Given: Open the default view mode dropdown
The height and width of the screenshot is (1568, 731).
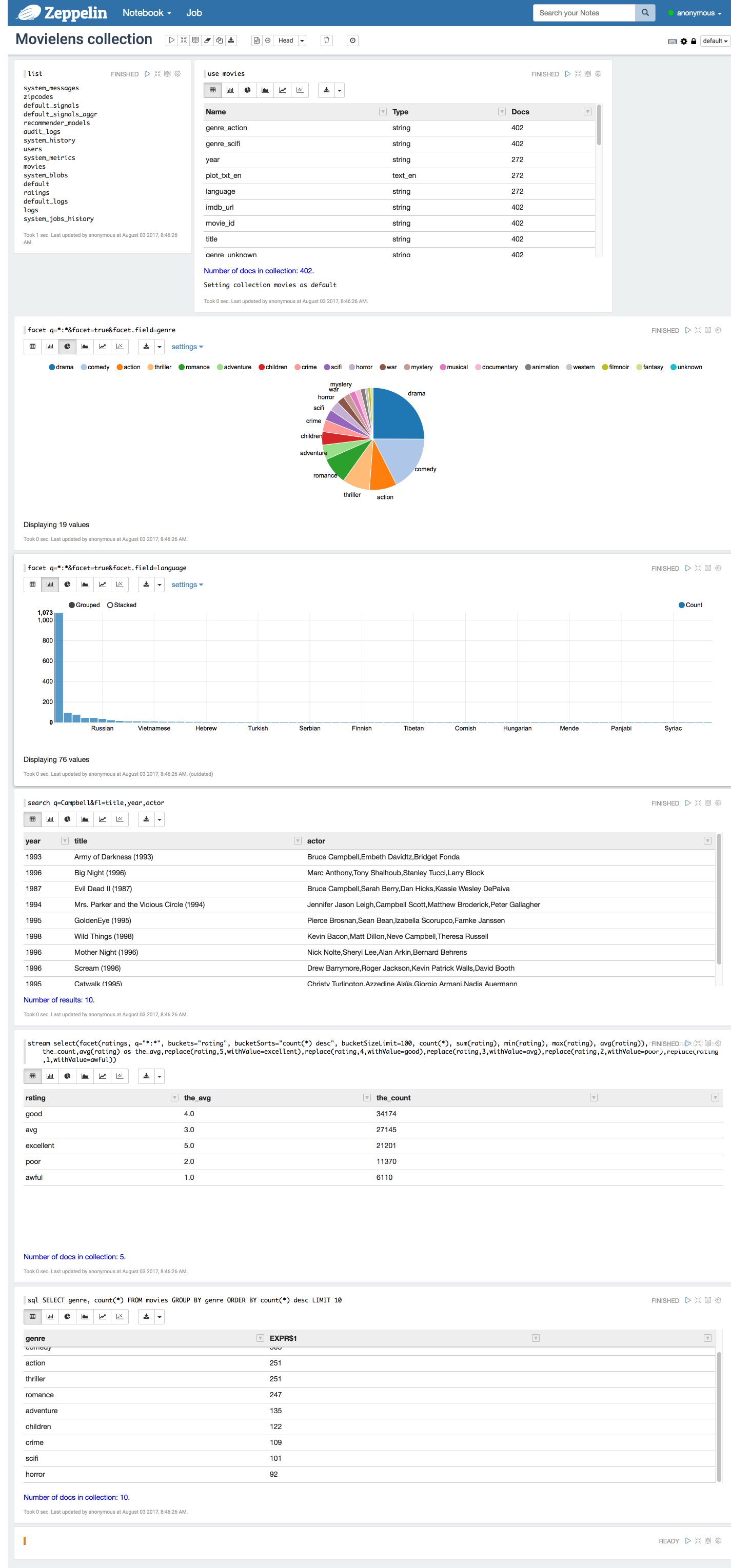Looking at the screenshot, I should [715, 41].
